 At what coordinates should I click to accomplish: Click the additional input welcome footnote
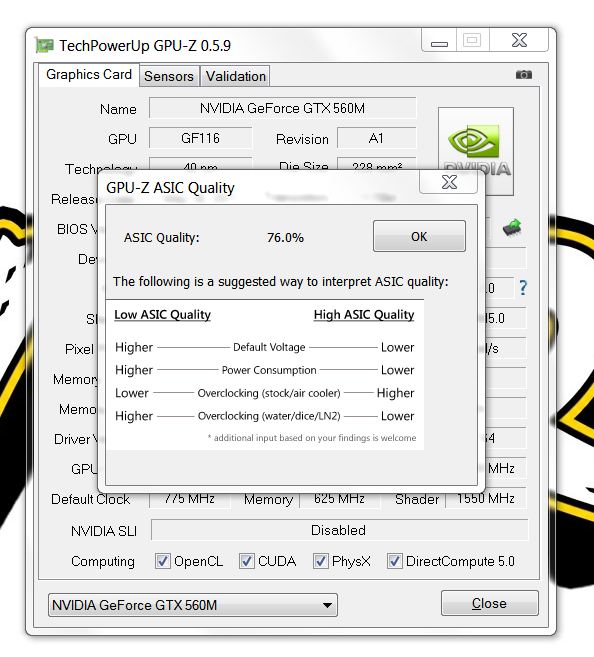tap(312, 438)
